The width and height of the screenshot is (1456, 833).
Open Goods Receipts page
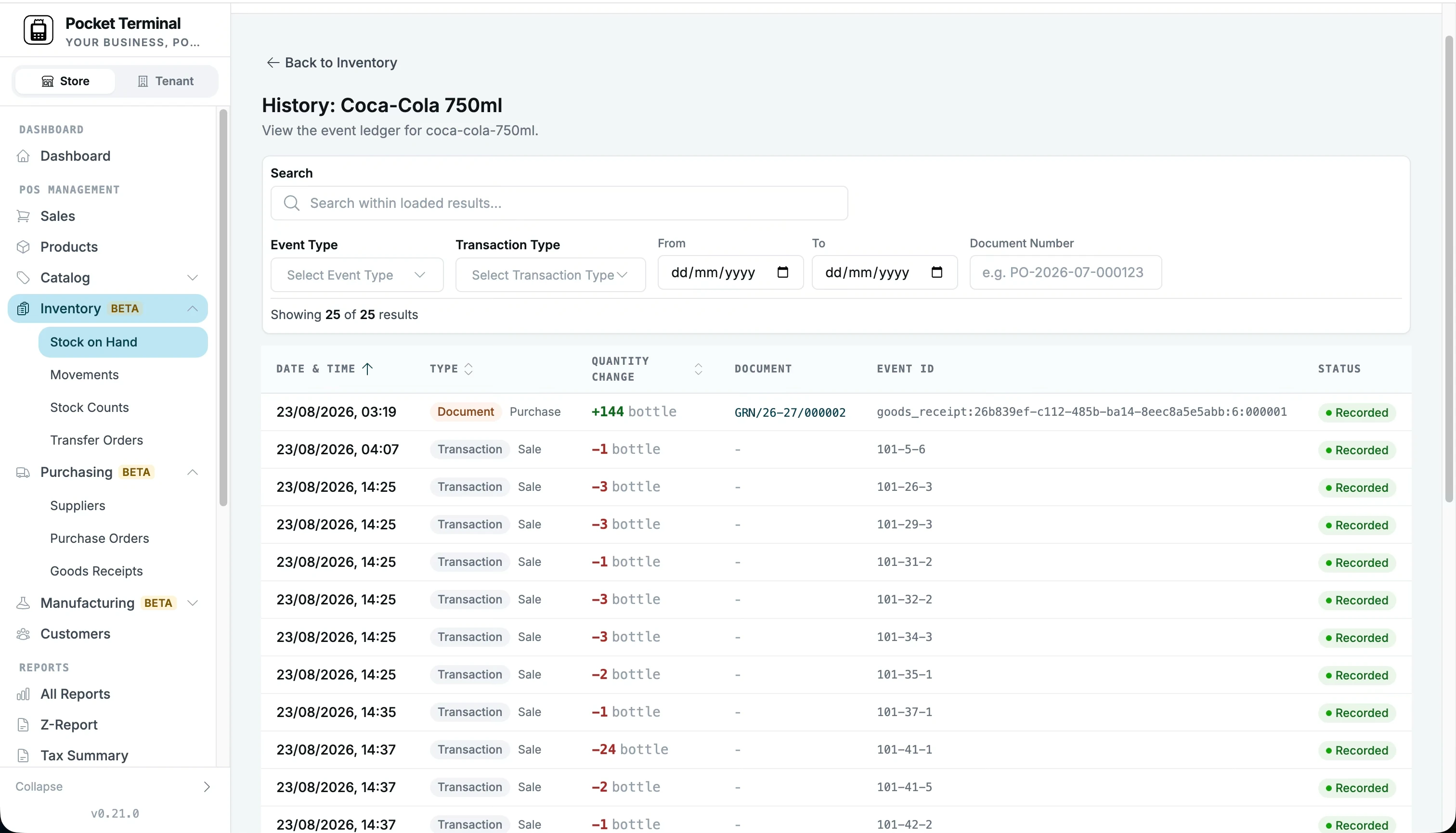click(96, 571)
